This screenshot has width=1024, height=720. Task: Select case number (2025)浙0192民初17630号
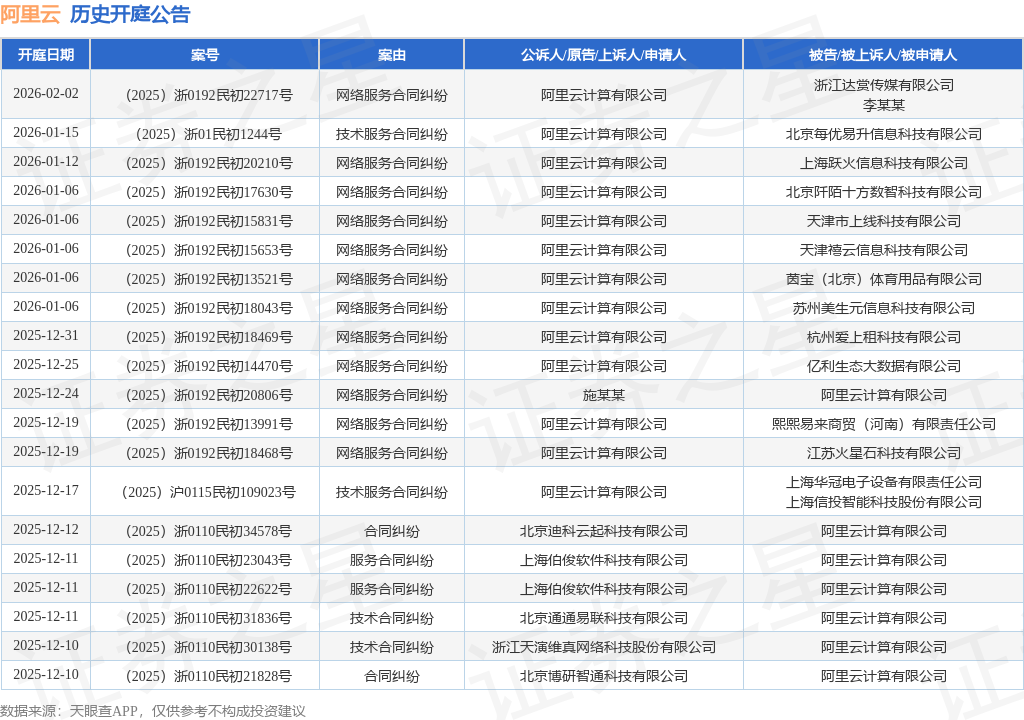[x=209, y=192]
